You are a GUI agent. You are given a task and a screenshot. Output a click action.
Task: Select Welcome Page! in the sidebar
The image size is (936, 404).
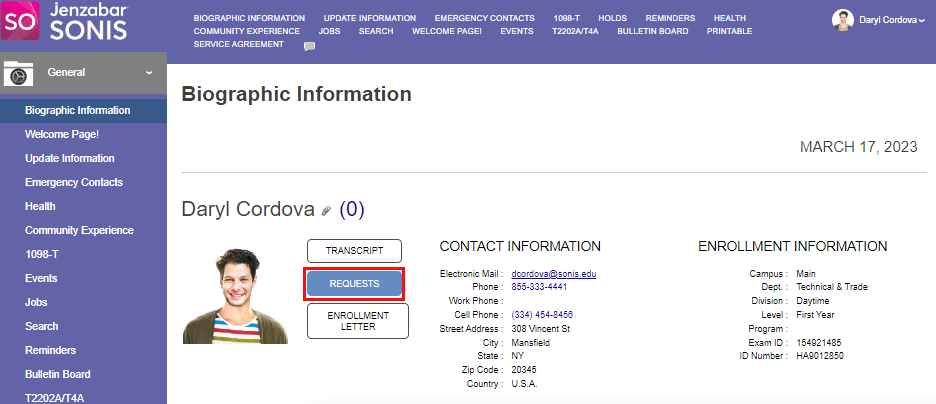pos(62,134)
